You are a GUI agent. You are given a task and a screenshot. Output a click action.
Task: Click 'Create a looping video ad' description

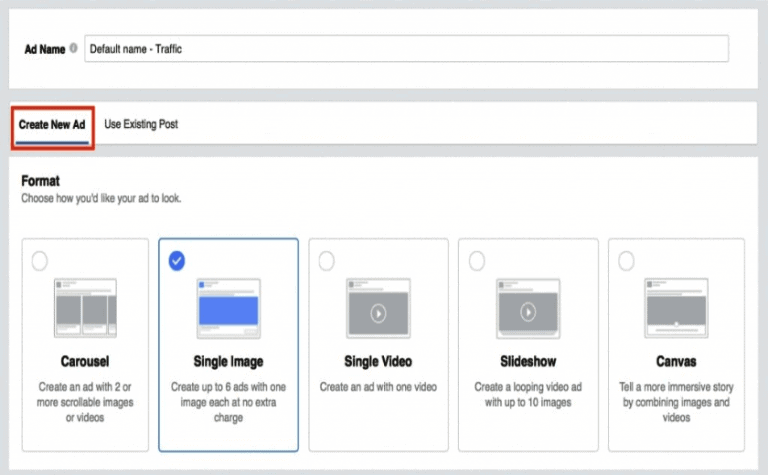coord(528,395)
